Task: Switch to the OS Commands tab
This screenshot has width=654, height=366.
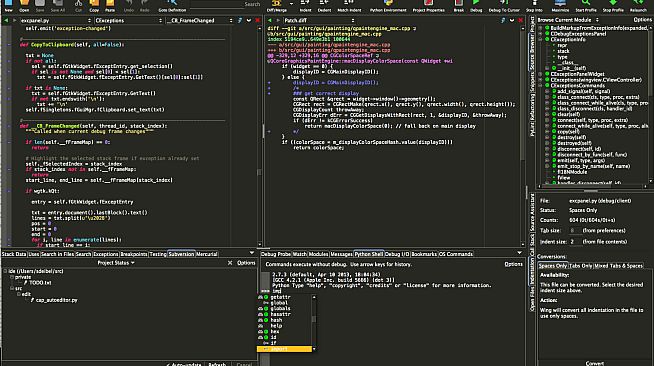Action: pos(456,254)
